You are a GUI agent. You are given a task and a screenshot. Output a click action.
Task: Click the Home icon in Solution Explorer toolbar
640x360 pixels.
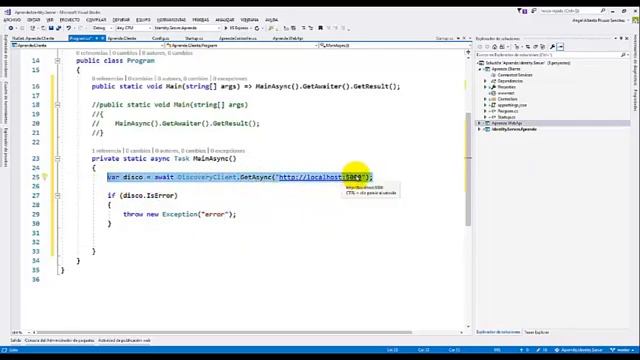[x=494, y=47]
